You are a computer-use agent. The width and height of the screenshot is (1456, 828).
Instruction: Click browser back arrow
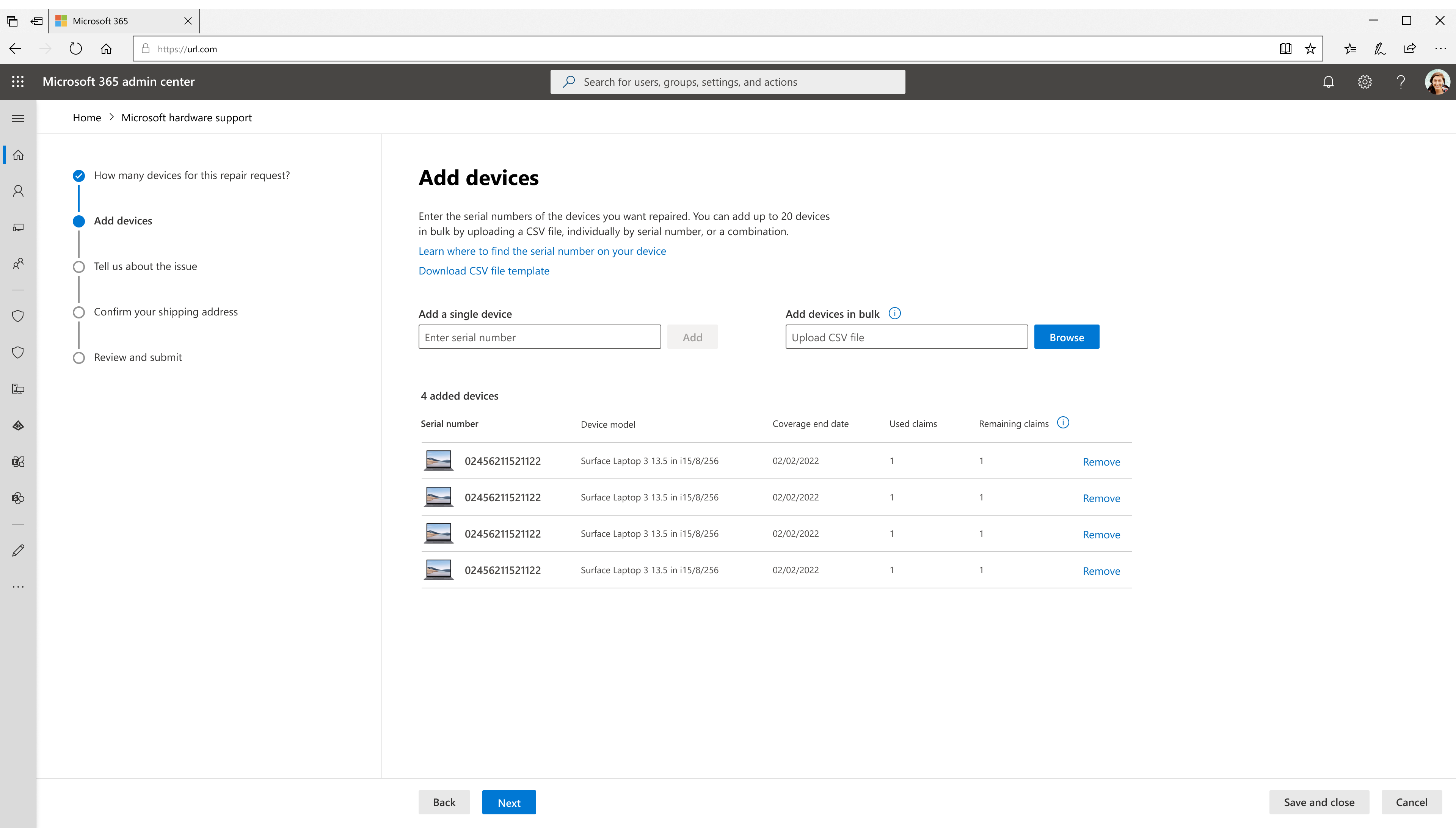click(x=15, y=49)
